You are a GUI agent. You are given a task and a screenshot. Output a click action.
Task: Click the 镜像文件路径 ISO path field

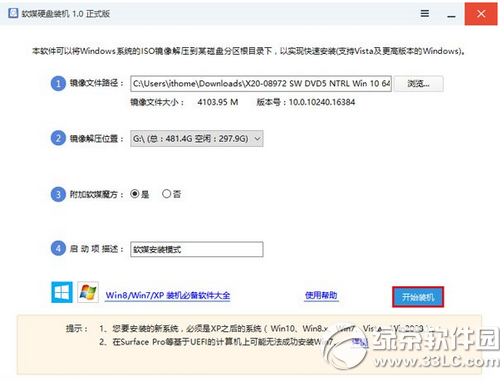(x=261, y=83)
